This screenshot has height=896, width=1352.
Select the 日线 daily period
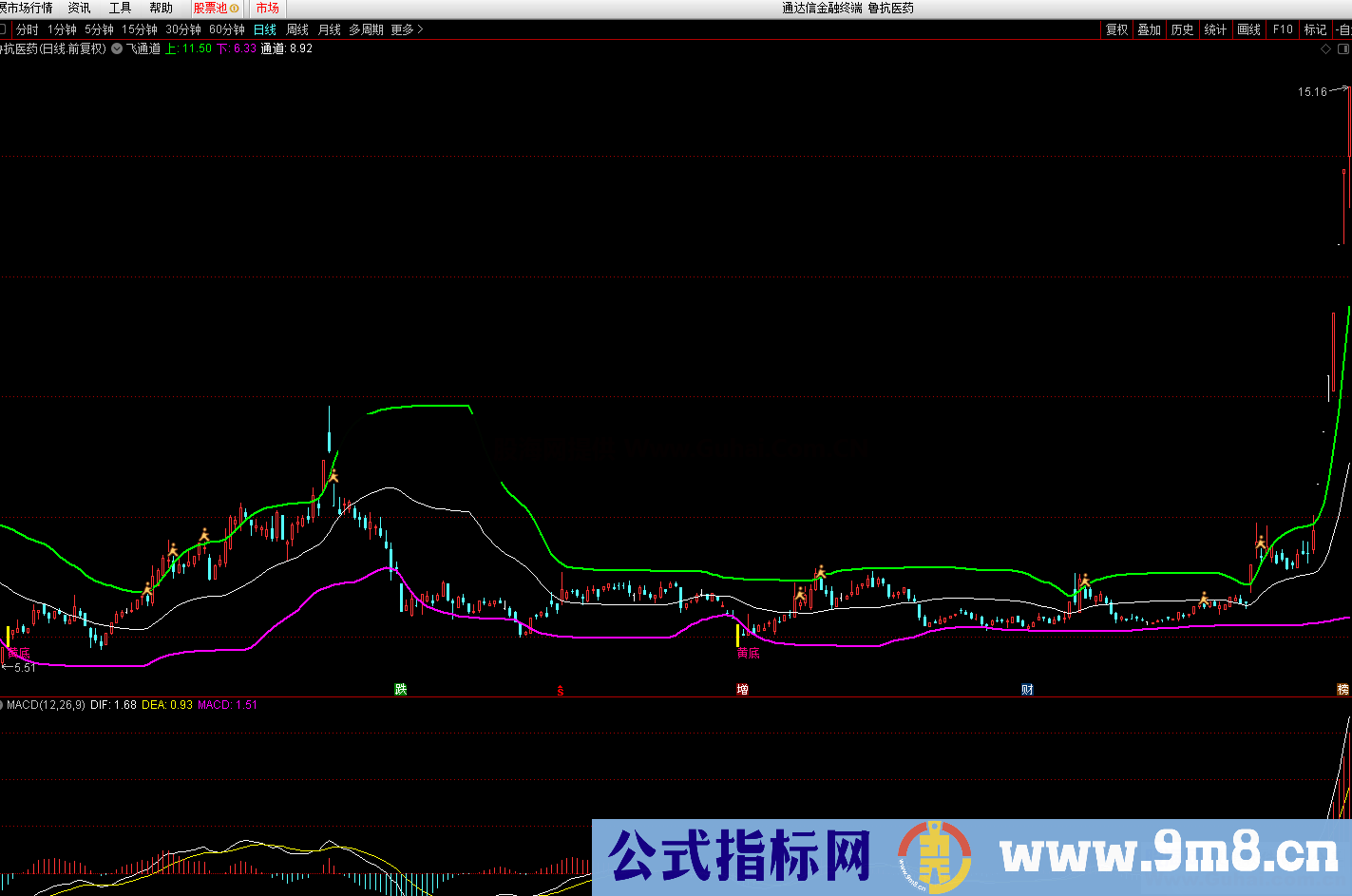[x=265, y=29]
